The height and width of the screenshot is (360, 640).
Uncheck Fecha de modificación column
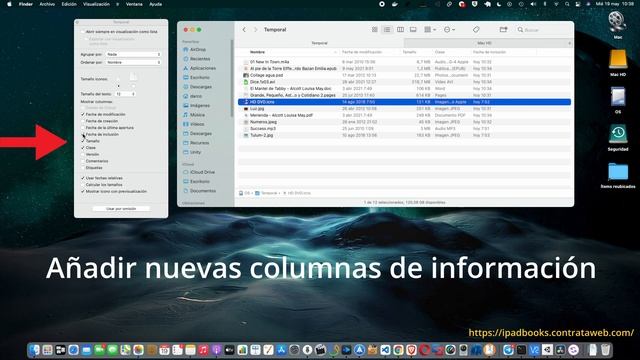pyautogui.click(x=83, y=114)
